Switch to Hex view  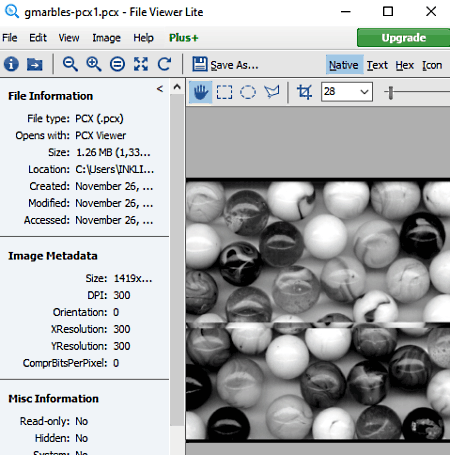tap(405, 65)
